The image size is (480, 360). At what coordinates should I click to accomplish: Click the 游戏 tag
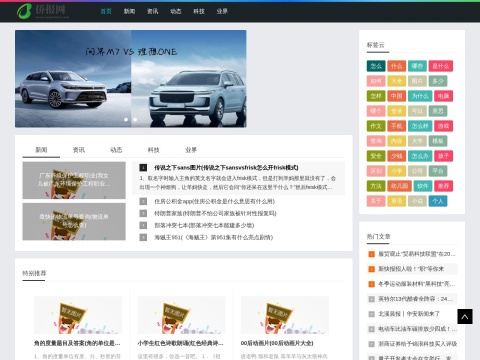443,126
